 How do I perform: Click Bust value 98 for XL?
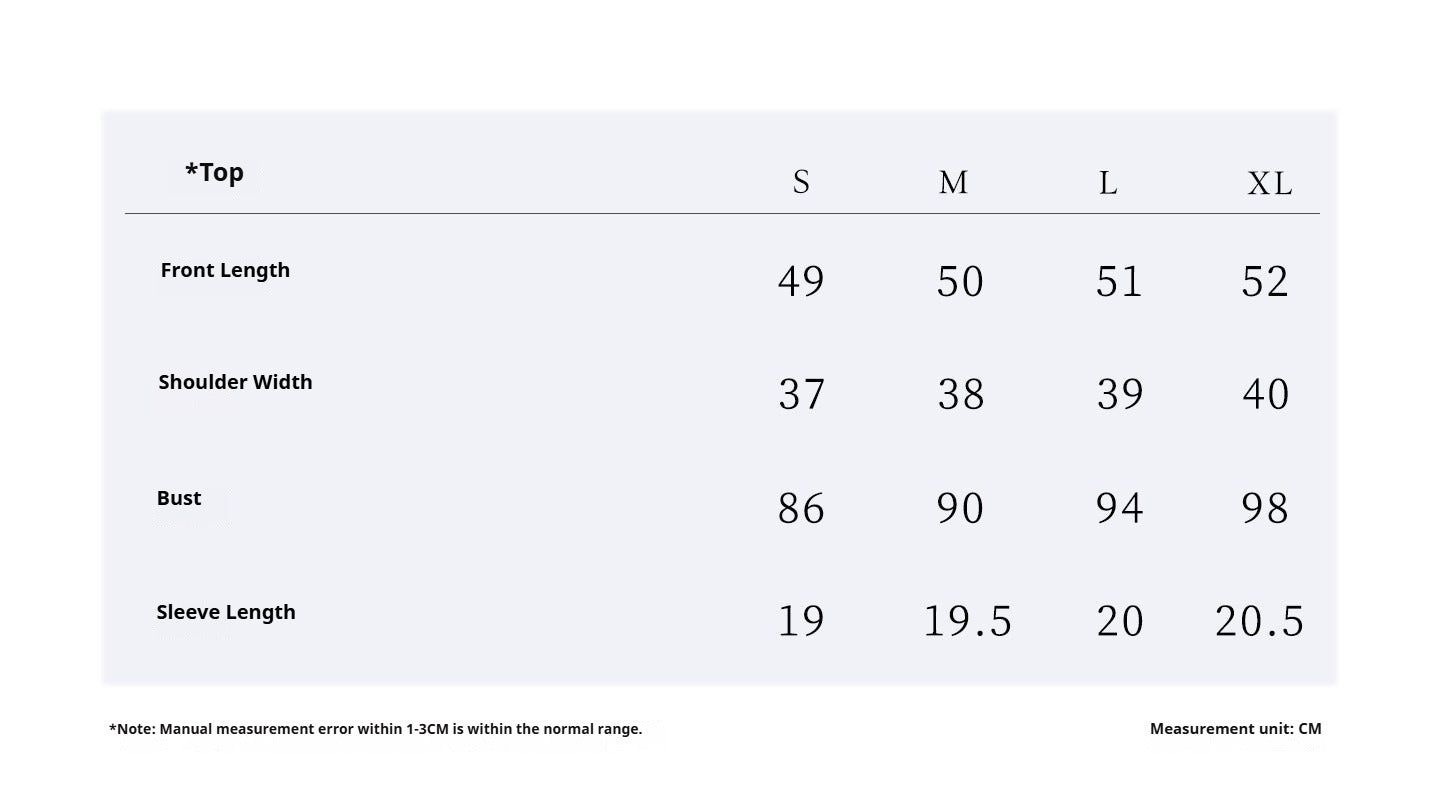click(x=1265, y=508)
